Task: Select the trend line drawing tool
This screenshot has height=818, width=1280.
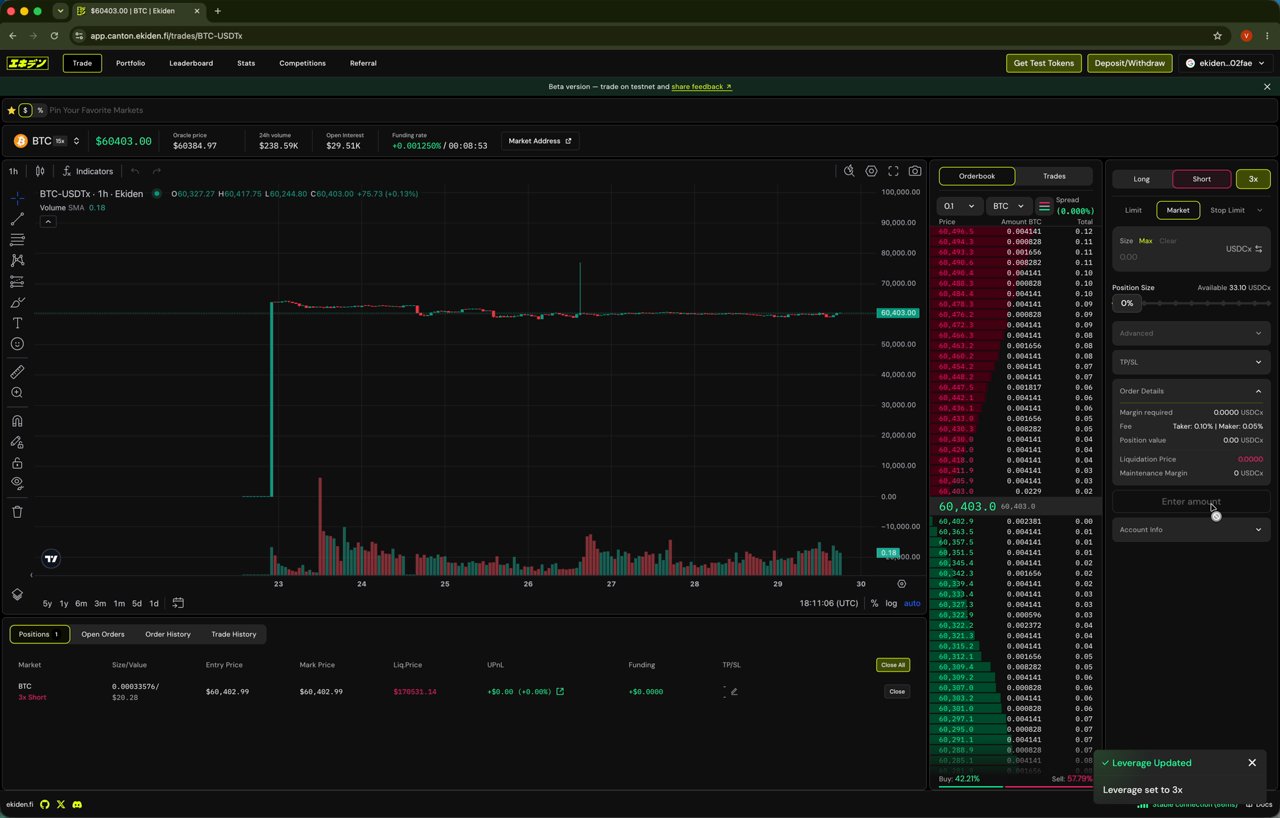Action: [x=17, y=219]
